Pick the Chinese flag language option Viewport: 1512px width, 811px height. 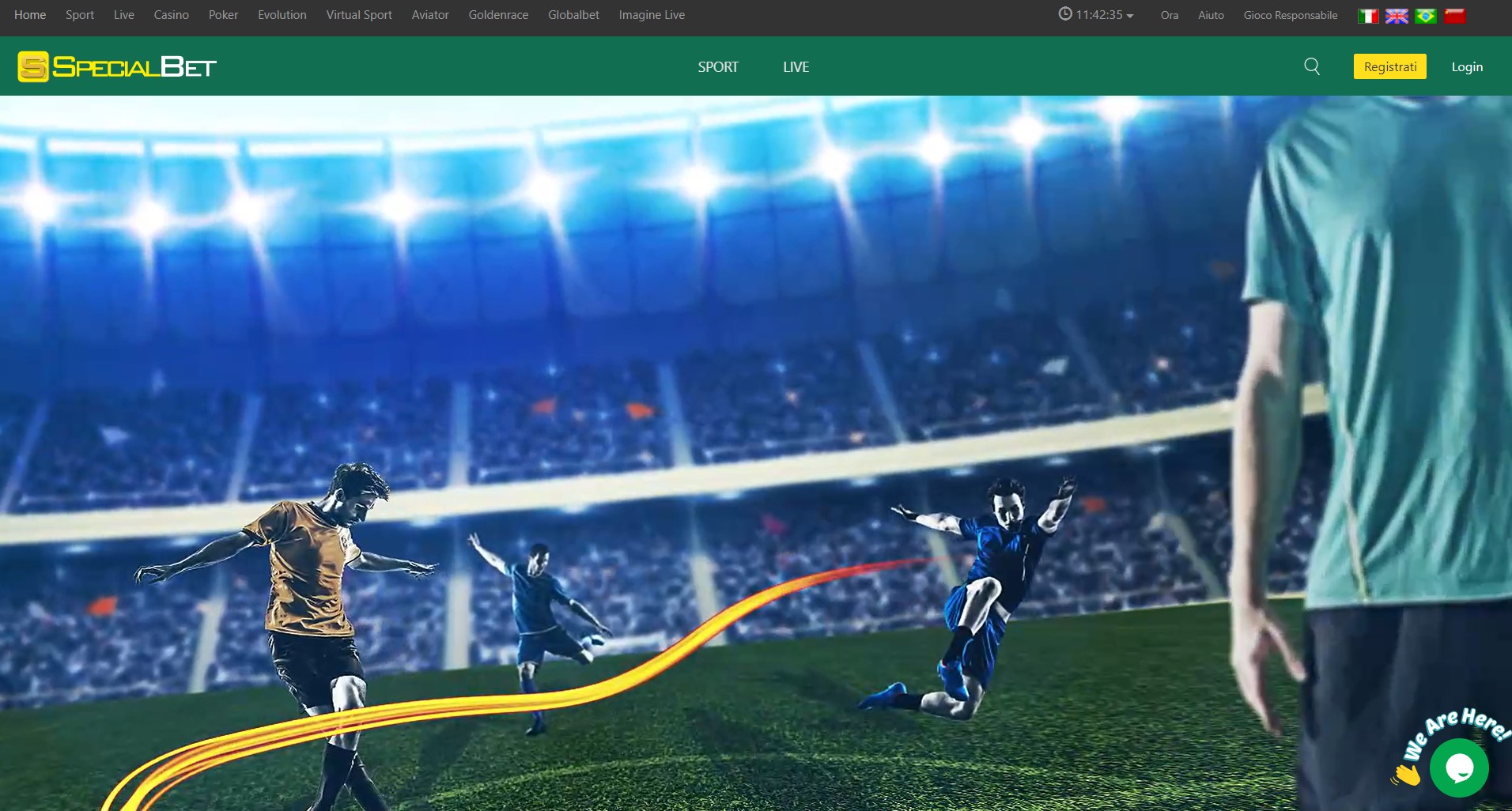click(x=1455, y=16)
